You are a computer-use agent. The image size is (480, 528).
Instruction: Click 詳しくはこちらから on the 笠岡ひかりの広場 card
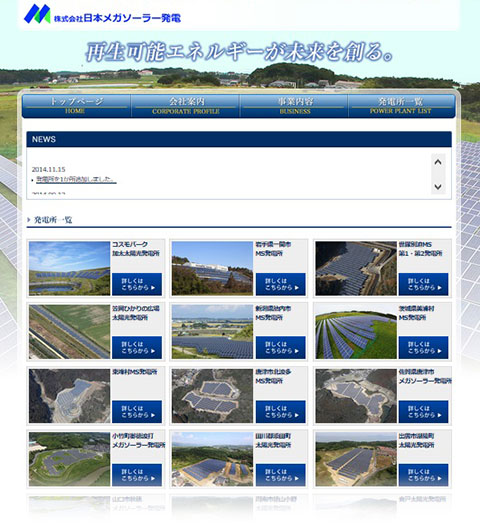tap(137, 348)
